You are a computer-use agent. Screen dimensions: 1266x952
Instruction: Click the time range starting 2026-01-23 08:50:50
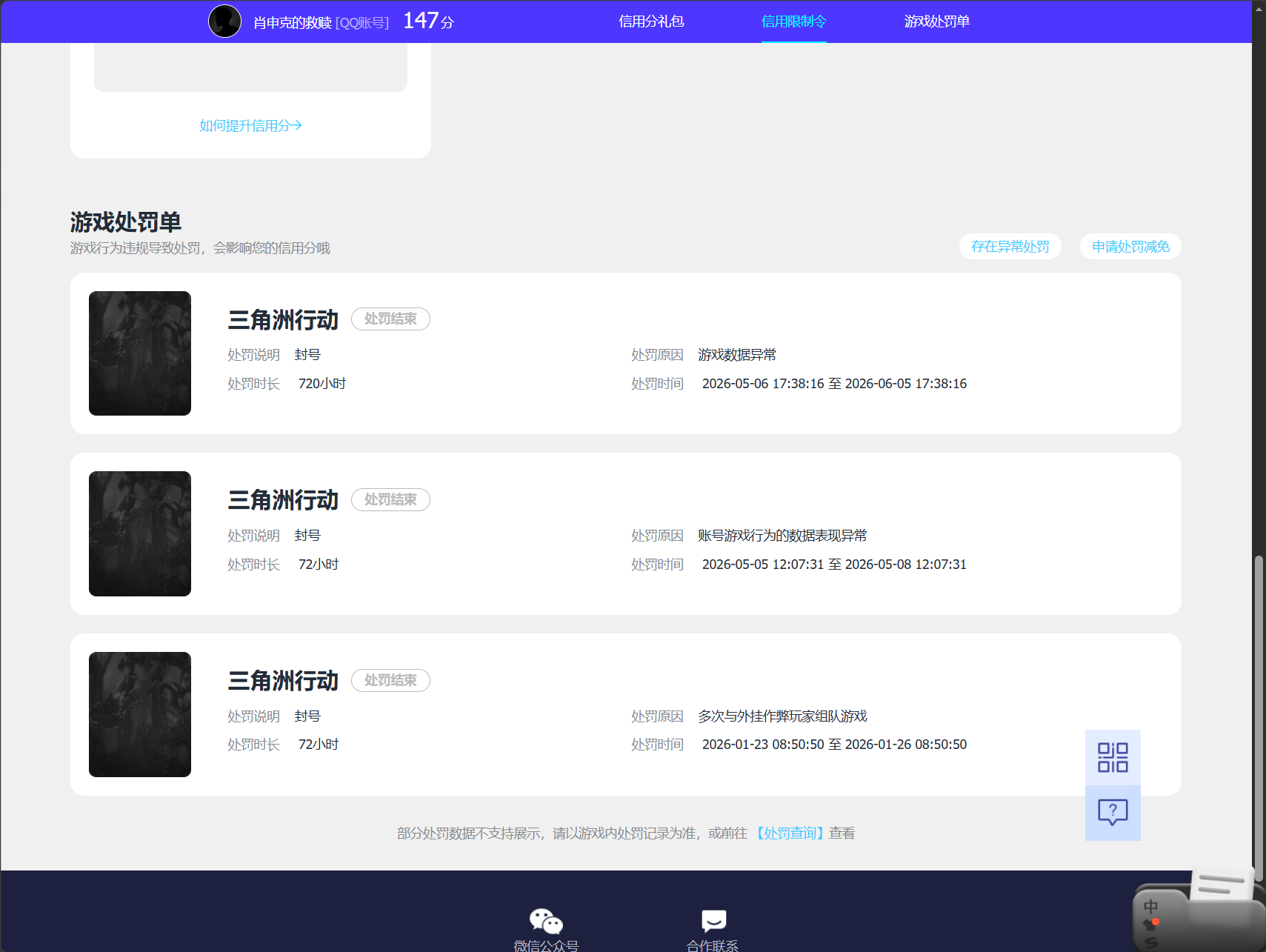coord(834,745)
